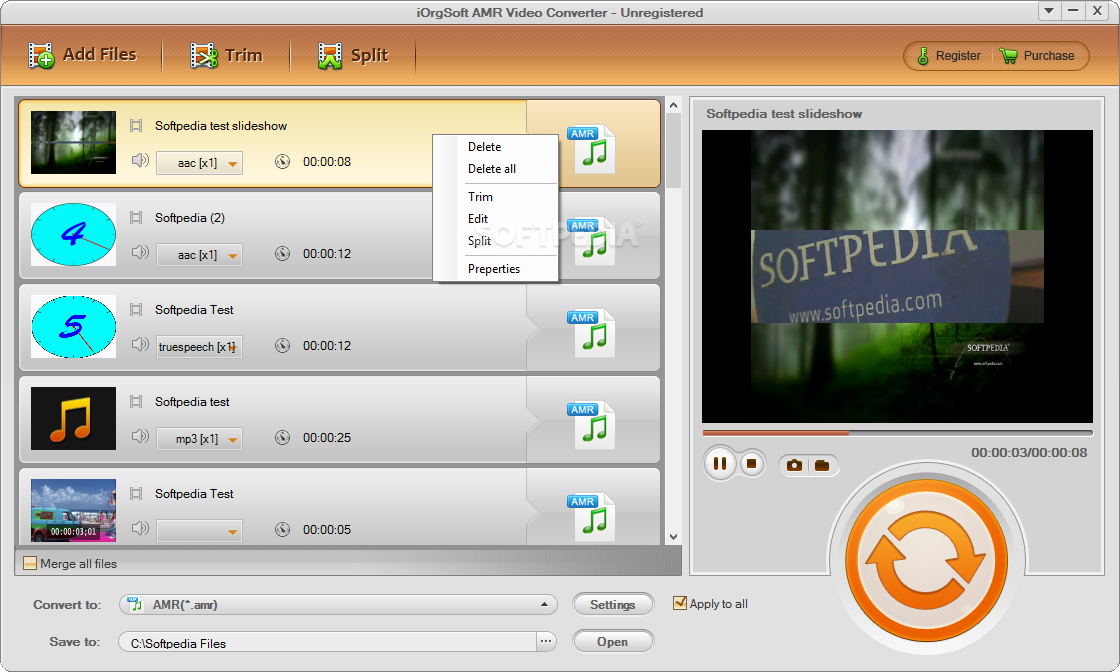This screenshot has width=1120, height=672.
Task: Select music note thumbnail of Softpedia test
Action: [74, 418]
